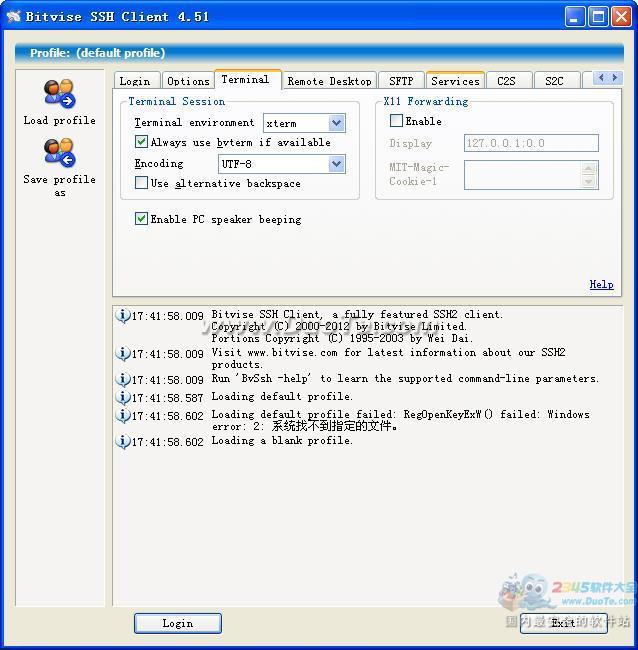Image resolution: width=638 pixels, height=650 pixels.
Task: Click info icon beside 'Bitvise SSH Client, a fully featured' log entry
Action: pyautogui.click(x=122, y=316)
